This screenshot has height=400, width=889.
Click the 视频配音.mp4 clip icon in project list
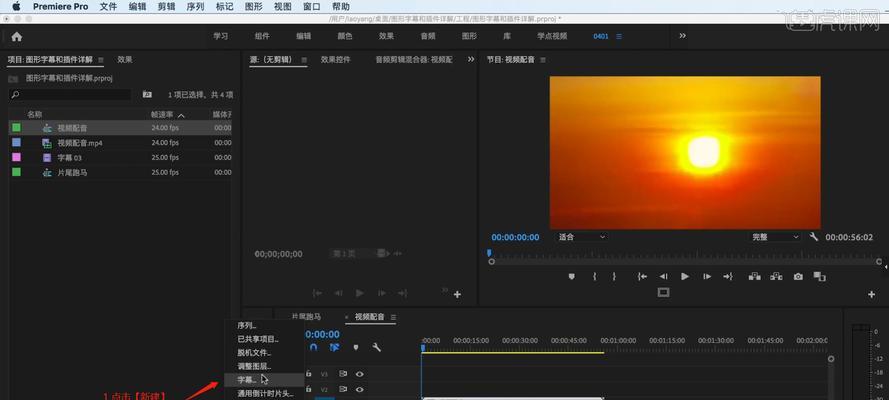click(x=48, y=143)
